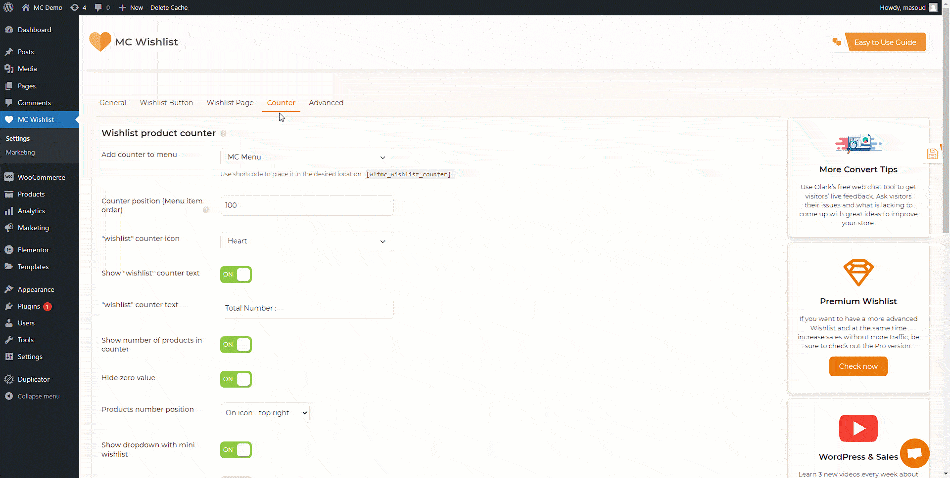The image size is (950, 478).
Task: Click the Premium Wishlist diamond icon
Action: point(859,273)
